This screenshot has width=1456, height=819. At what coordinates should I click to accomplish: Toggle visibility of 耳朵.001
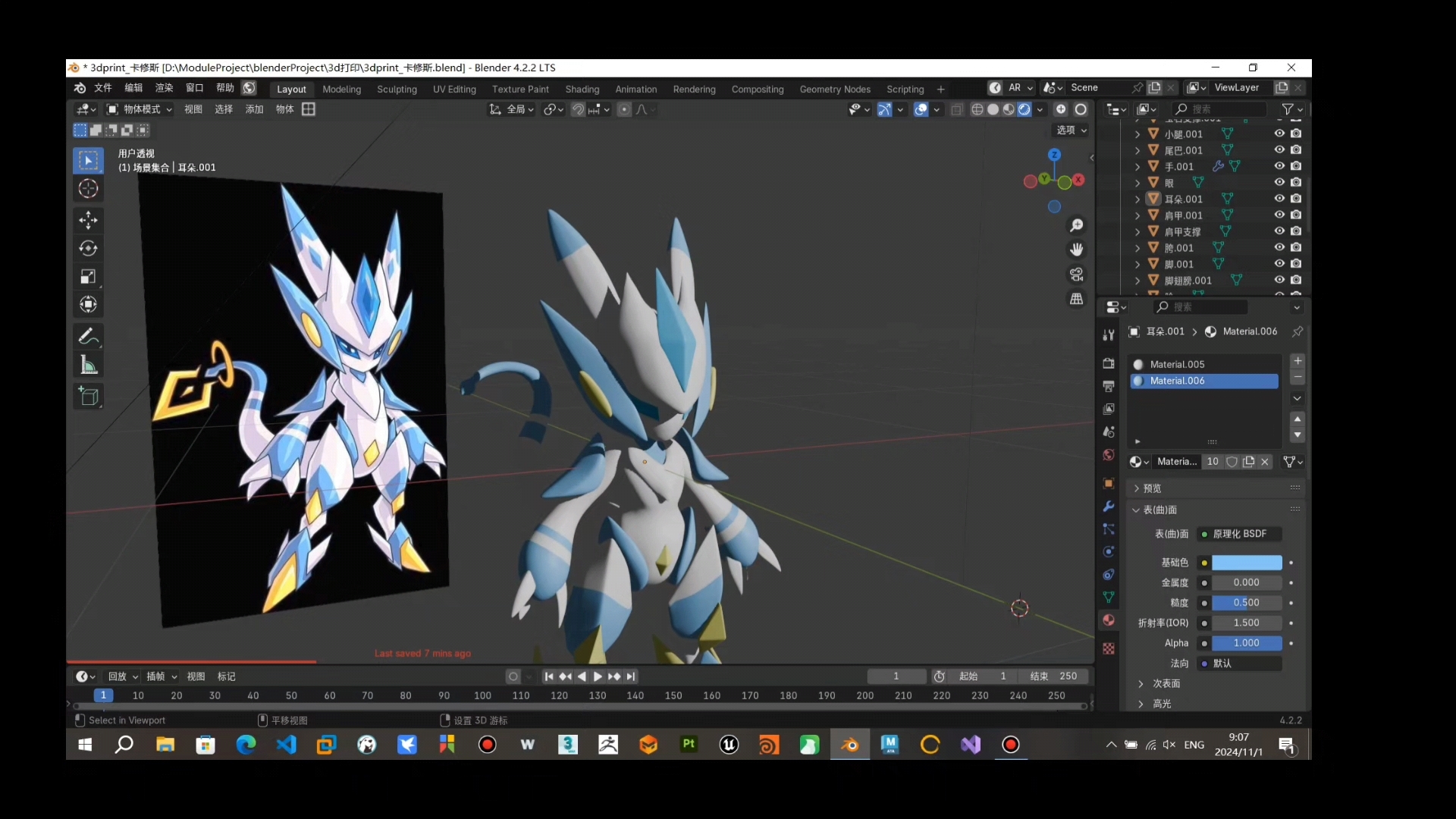pos(1279,199)
